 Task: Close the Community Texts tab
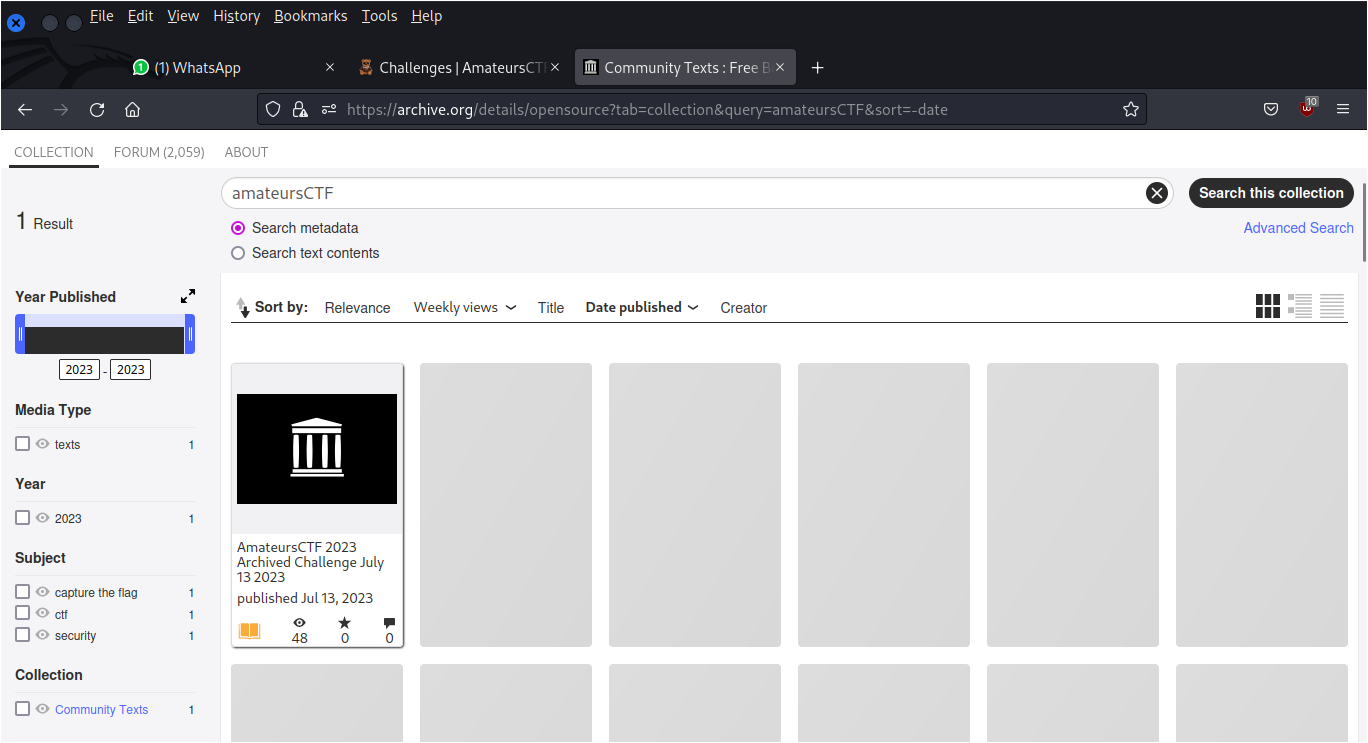point(780,67)
